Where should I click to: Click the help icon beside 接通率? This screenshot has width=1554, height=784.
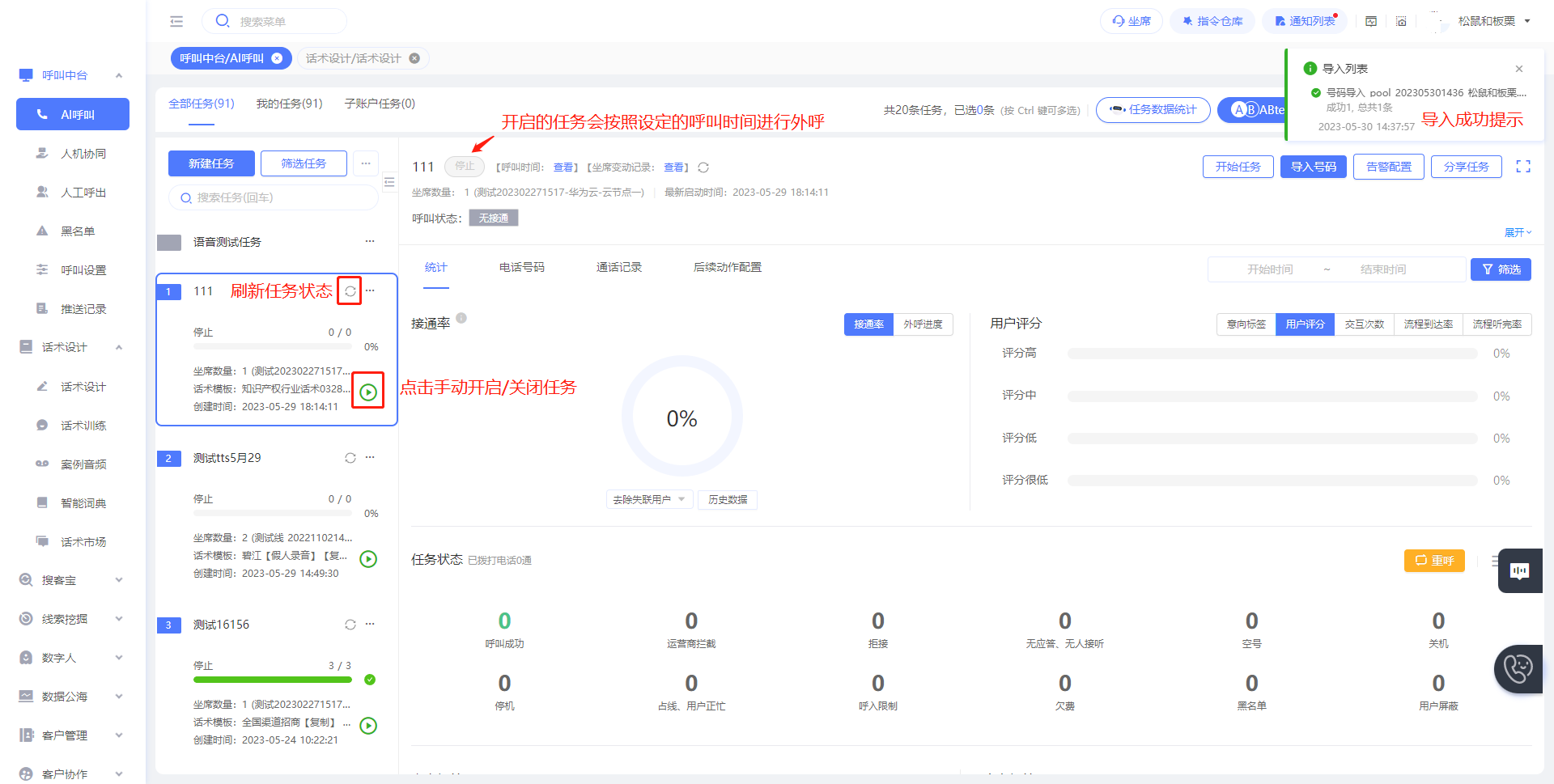click(461, 319)
